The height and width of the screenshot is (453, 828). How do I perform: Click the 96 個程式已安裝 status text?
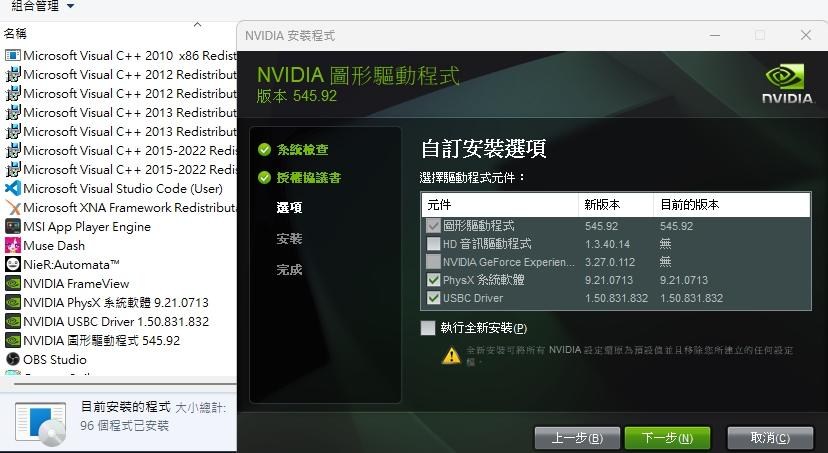point(124,426)
